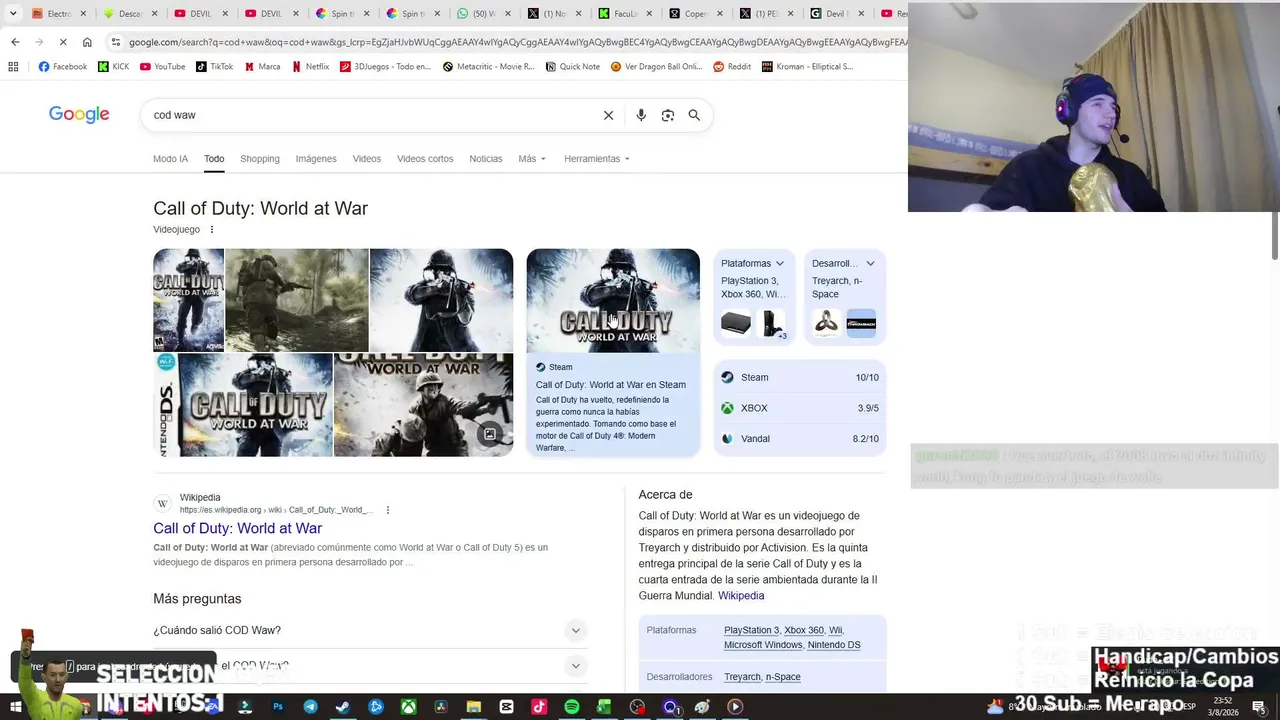Go back to the previous page
This screenshot has width=1280, height=720.
coord(15,42)
